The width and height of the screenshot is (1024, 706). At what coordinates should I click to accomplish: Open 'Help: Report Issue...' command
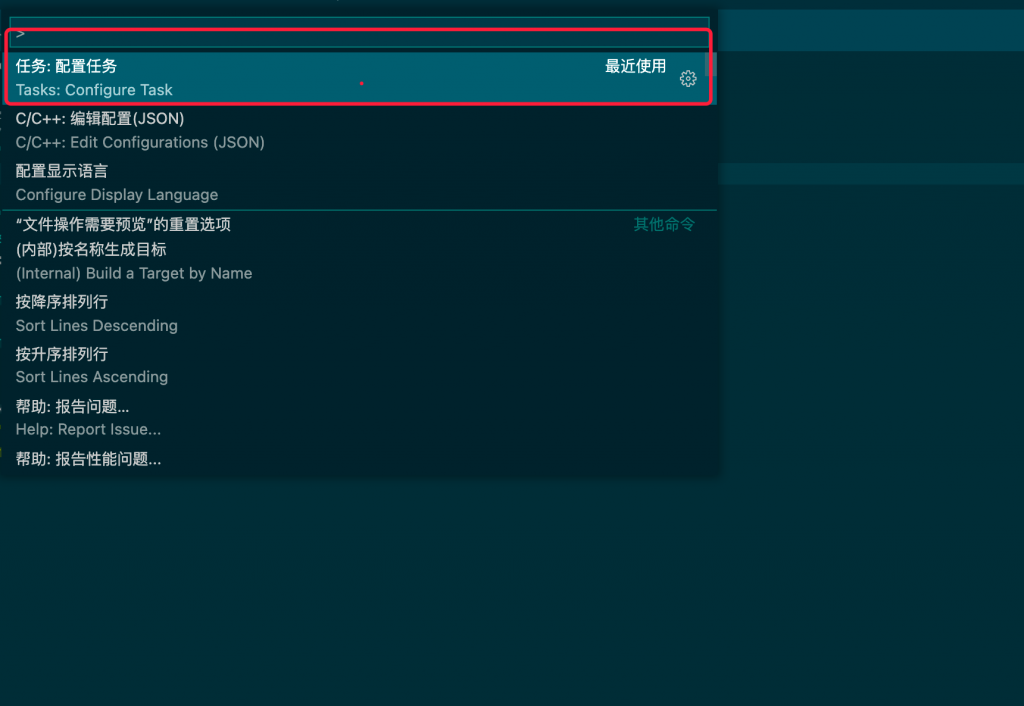(x=88, y=429)
